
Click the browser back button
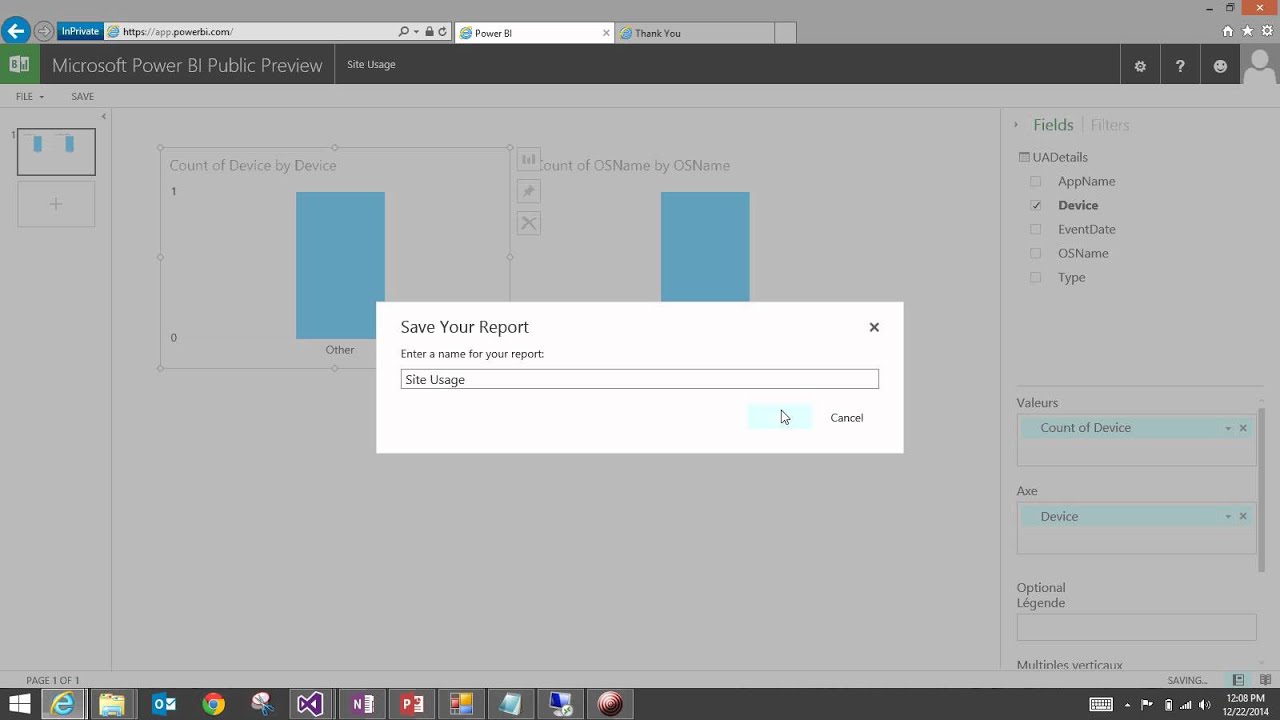[15, 31]
